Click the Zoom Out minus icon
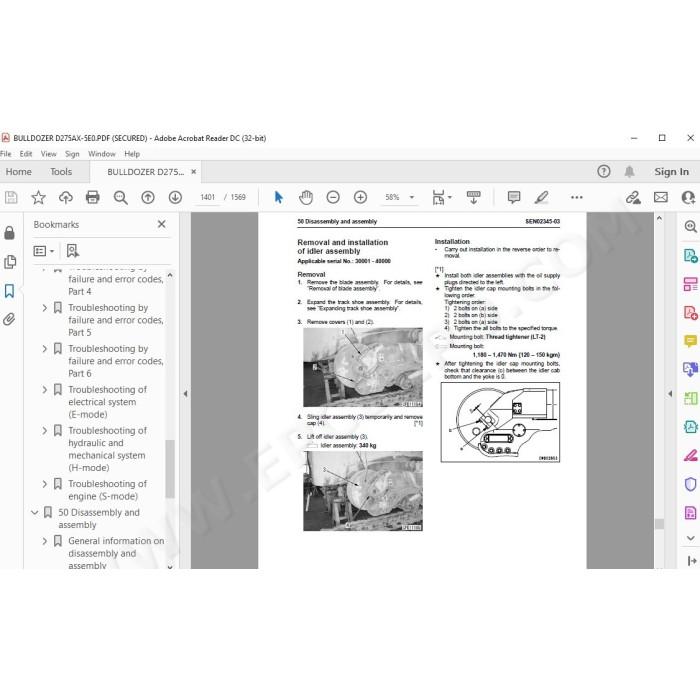 point(333,197)
